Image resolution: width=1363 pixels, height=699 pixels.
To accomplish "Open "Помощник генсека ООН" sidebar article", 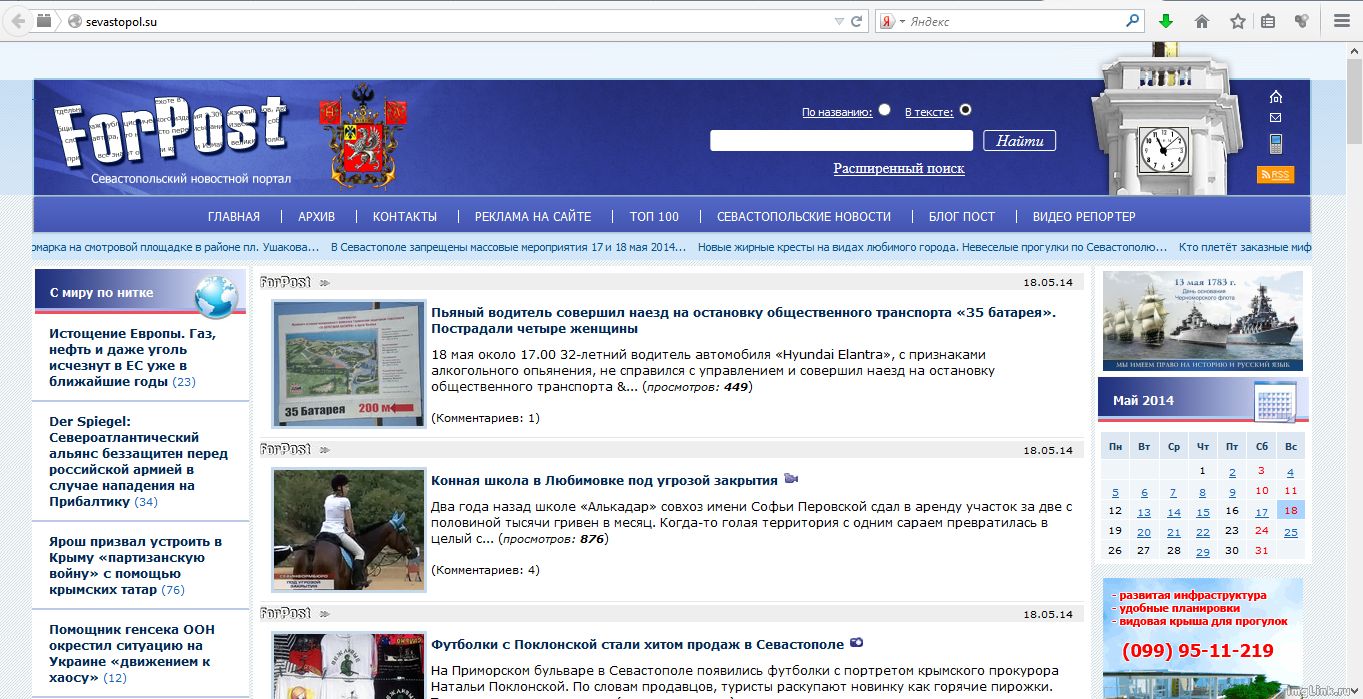I will pyautogui.click(x=132, y=653).
